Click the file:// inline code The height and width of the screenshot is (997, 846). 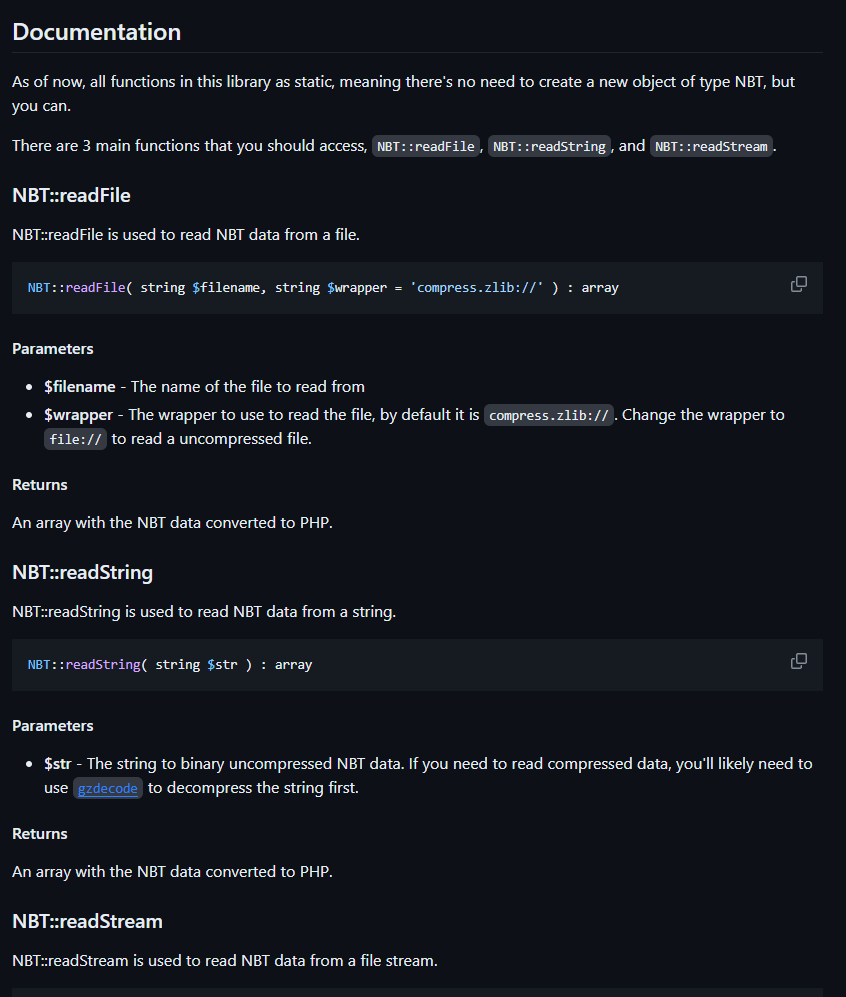75,439
